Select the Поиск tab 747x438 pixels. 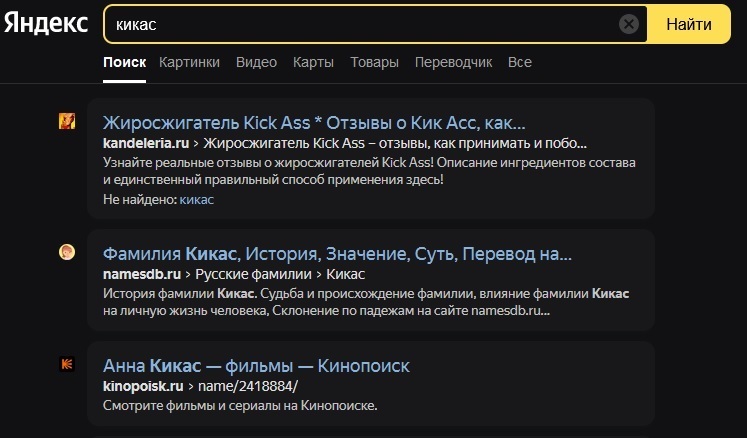click(x=124, y=62)
